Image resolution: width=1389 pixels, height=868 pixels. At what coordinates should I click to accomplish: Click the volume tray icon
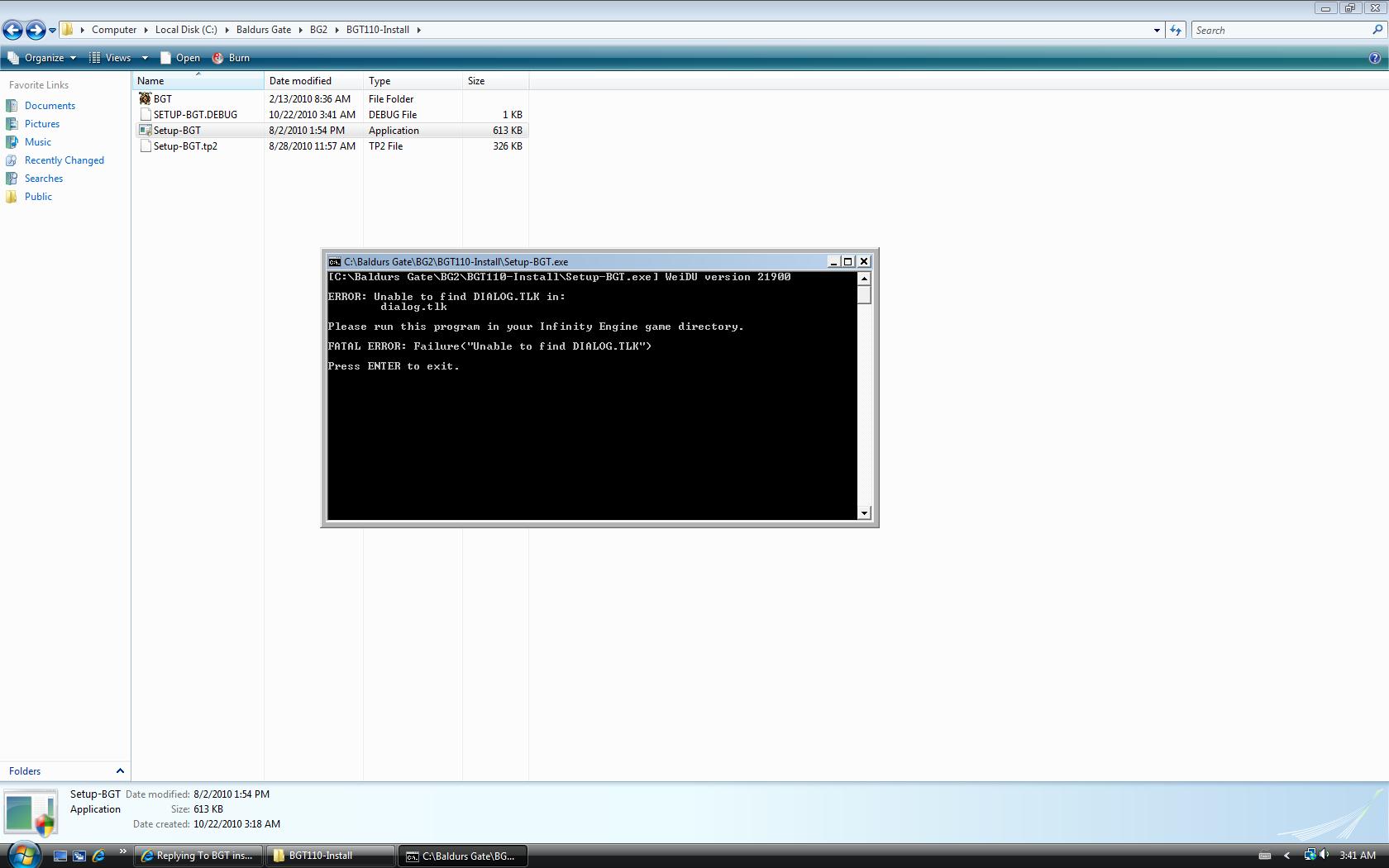tap(1325, 855)
